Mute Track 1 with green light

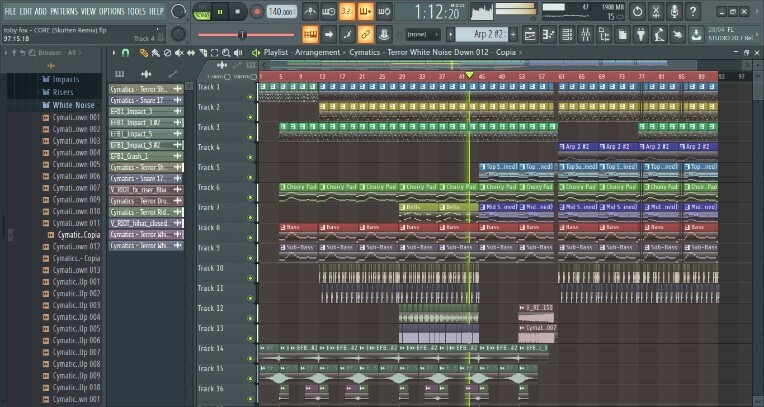[250, 97]
